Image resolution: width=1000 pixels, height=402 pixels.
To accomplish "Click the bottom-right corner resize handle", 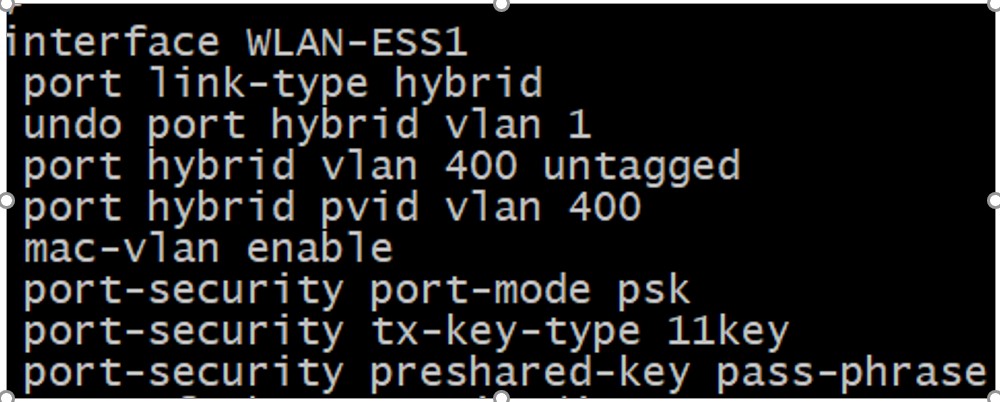I will click(994, 396).
